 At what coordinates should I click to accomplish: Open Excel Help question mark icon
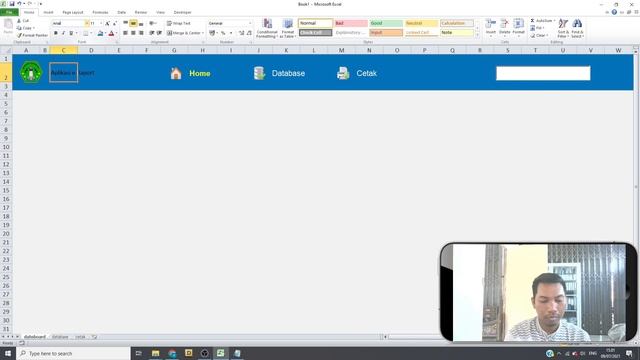614,12
